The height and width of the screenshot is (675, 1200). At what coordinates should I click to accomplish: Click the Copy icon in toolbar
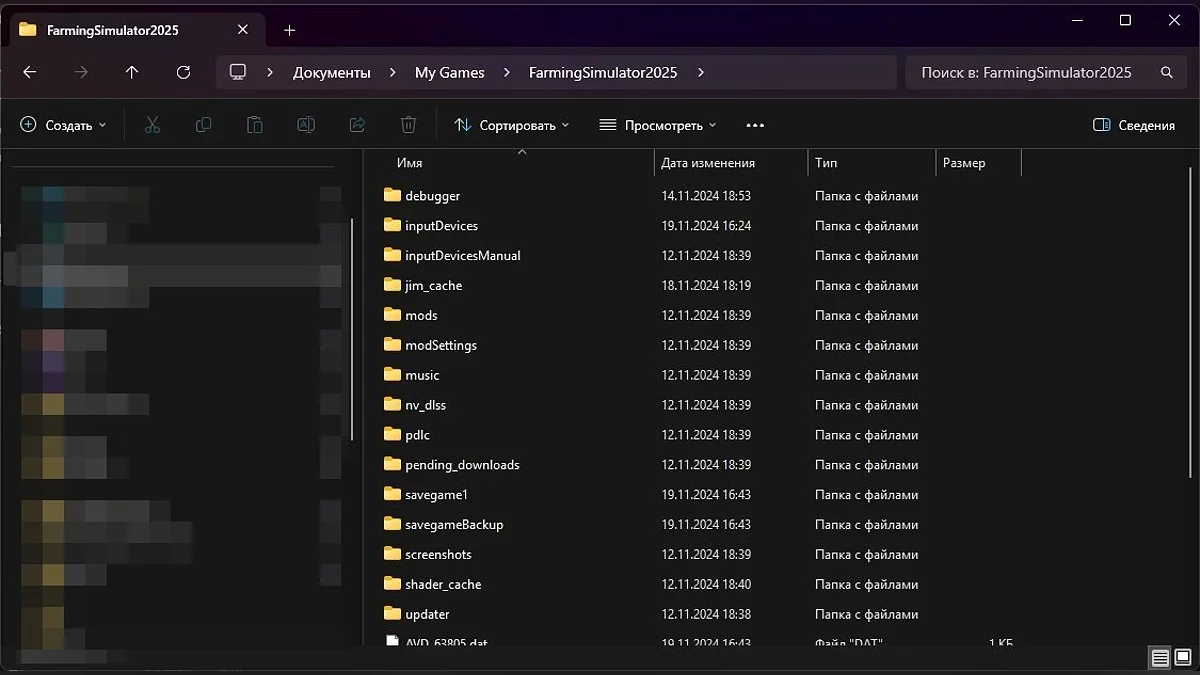(203, 125)
